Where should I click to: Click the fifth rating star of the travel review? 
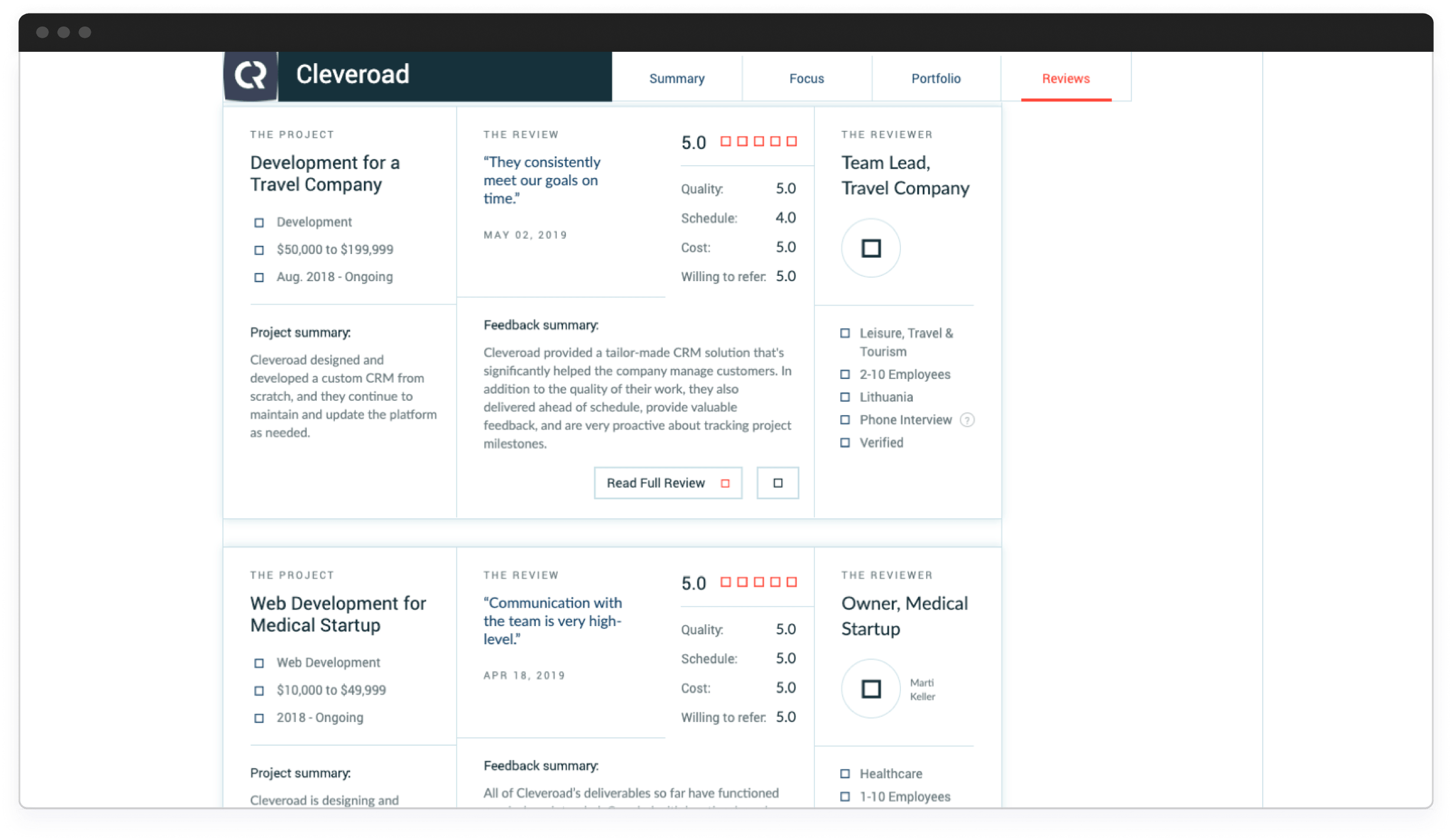(792, 141)
